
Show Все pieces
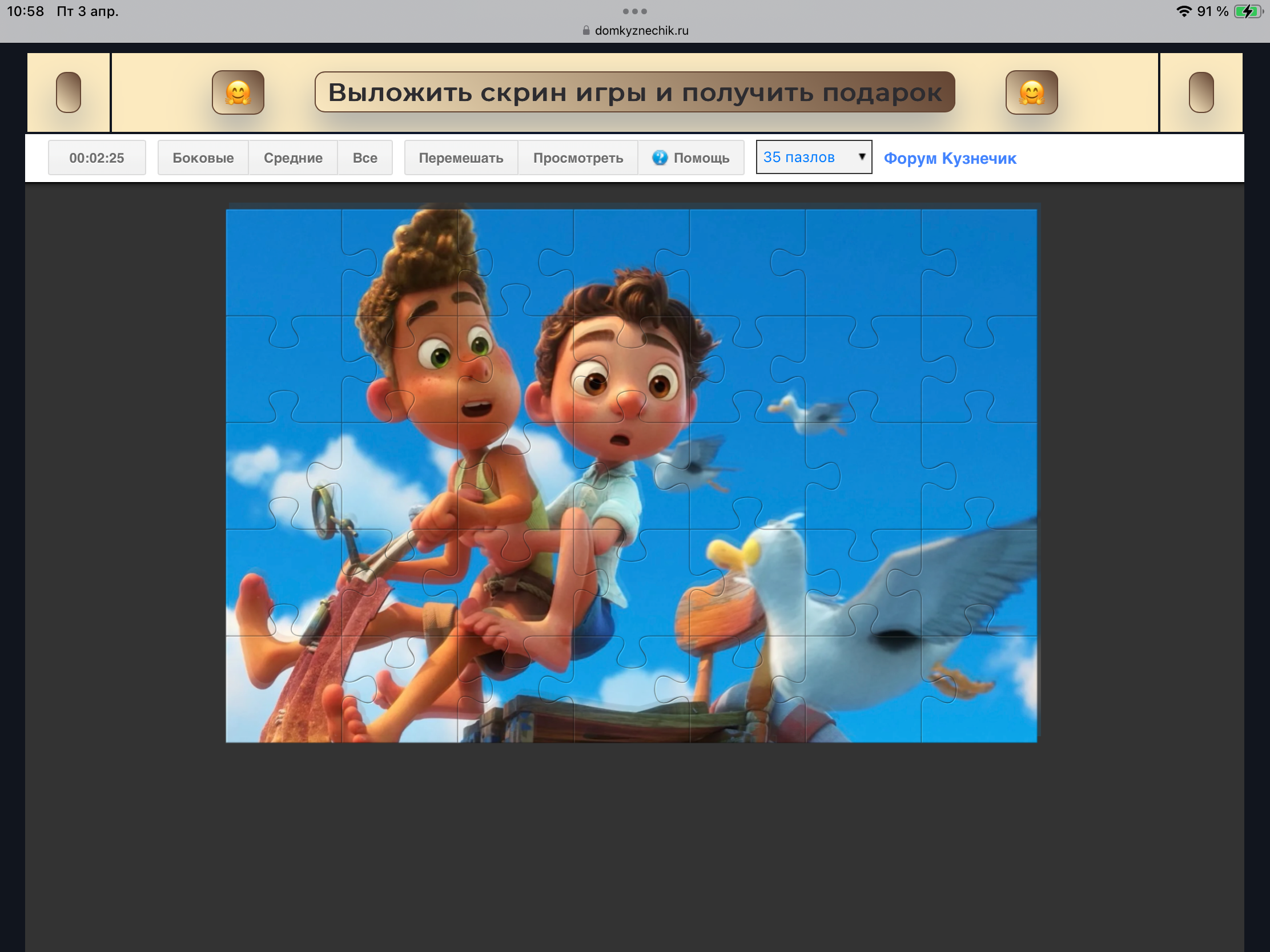(x=364, y=158)
